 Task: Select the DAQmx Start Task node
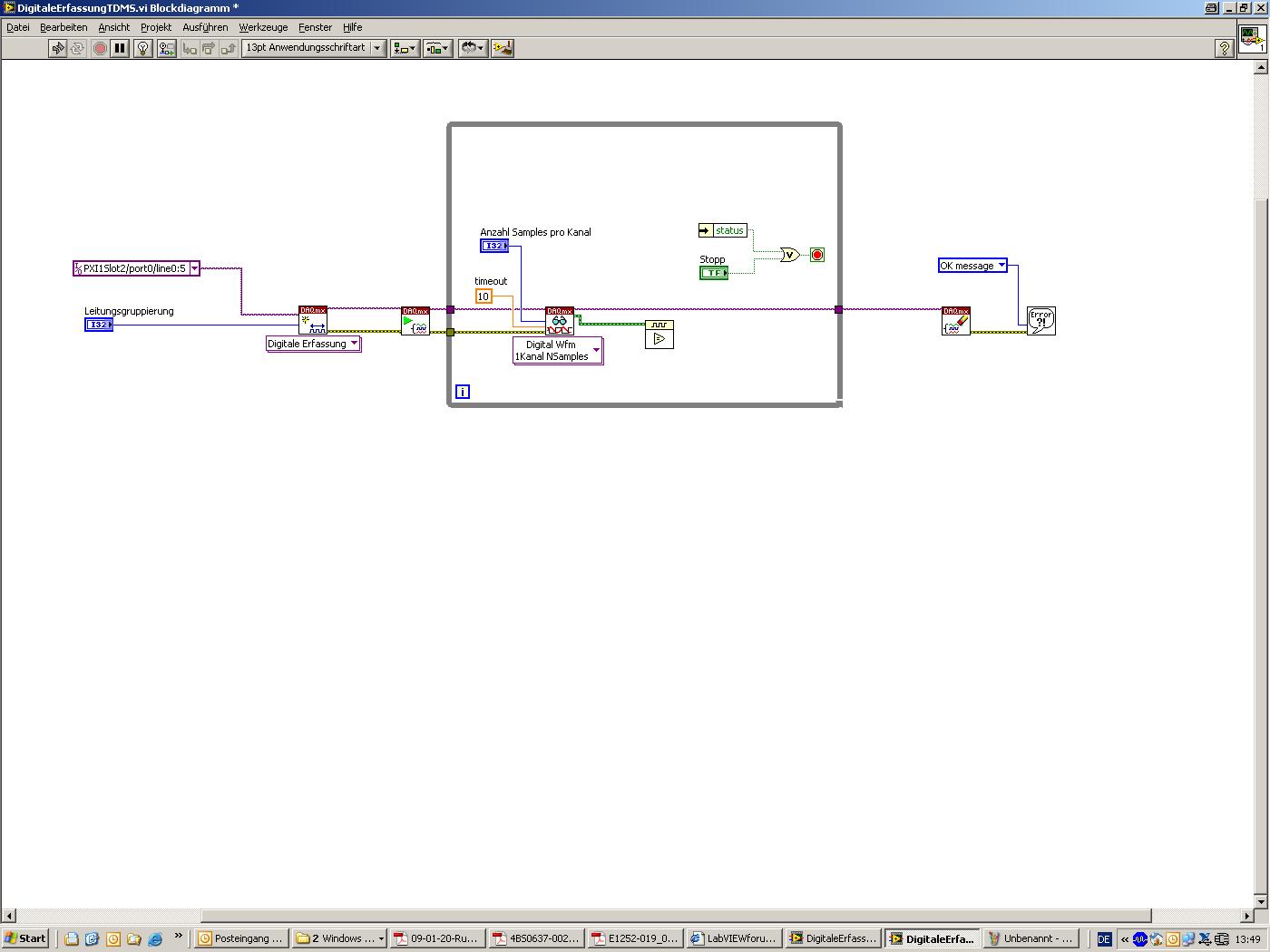click(415, 321)
